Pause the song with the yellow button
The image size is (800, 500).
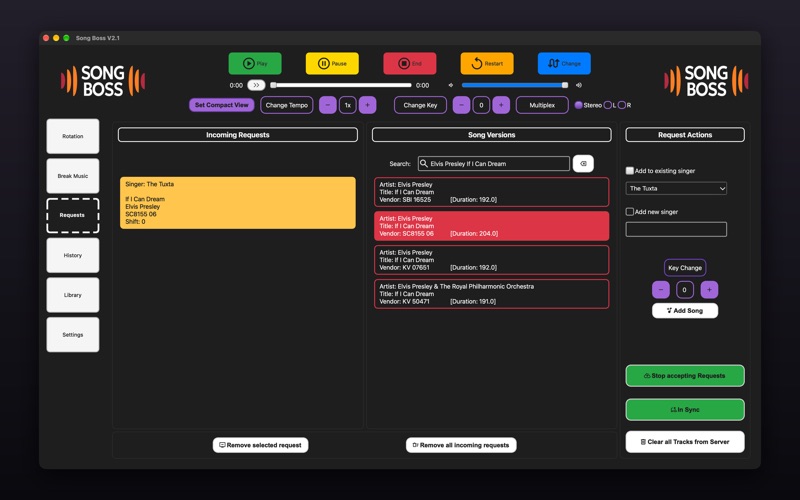tap(332, 63)
